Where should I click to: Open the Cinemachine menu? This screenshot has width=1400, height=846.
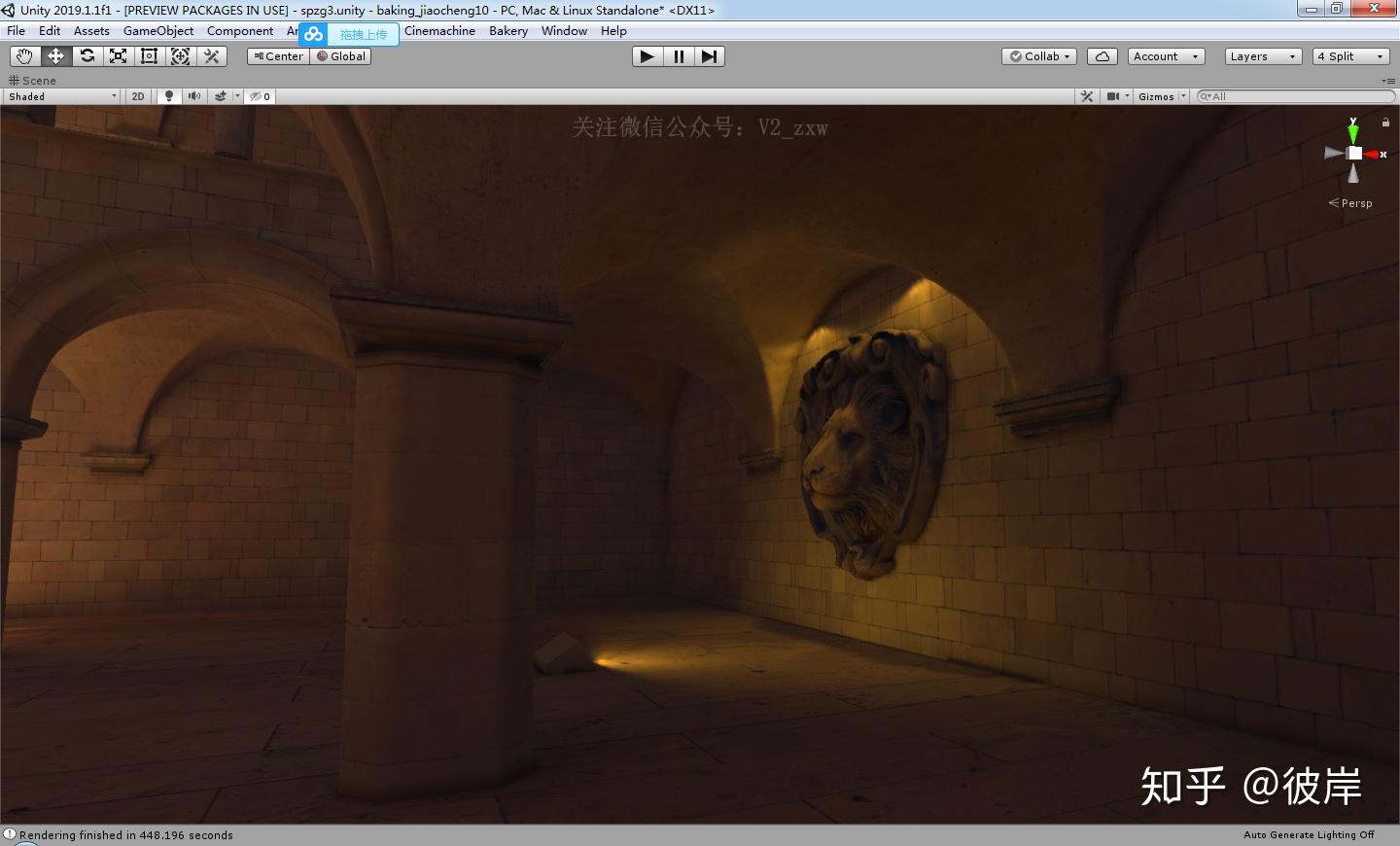click(x=439, y=31)
